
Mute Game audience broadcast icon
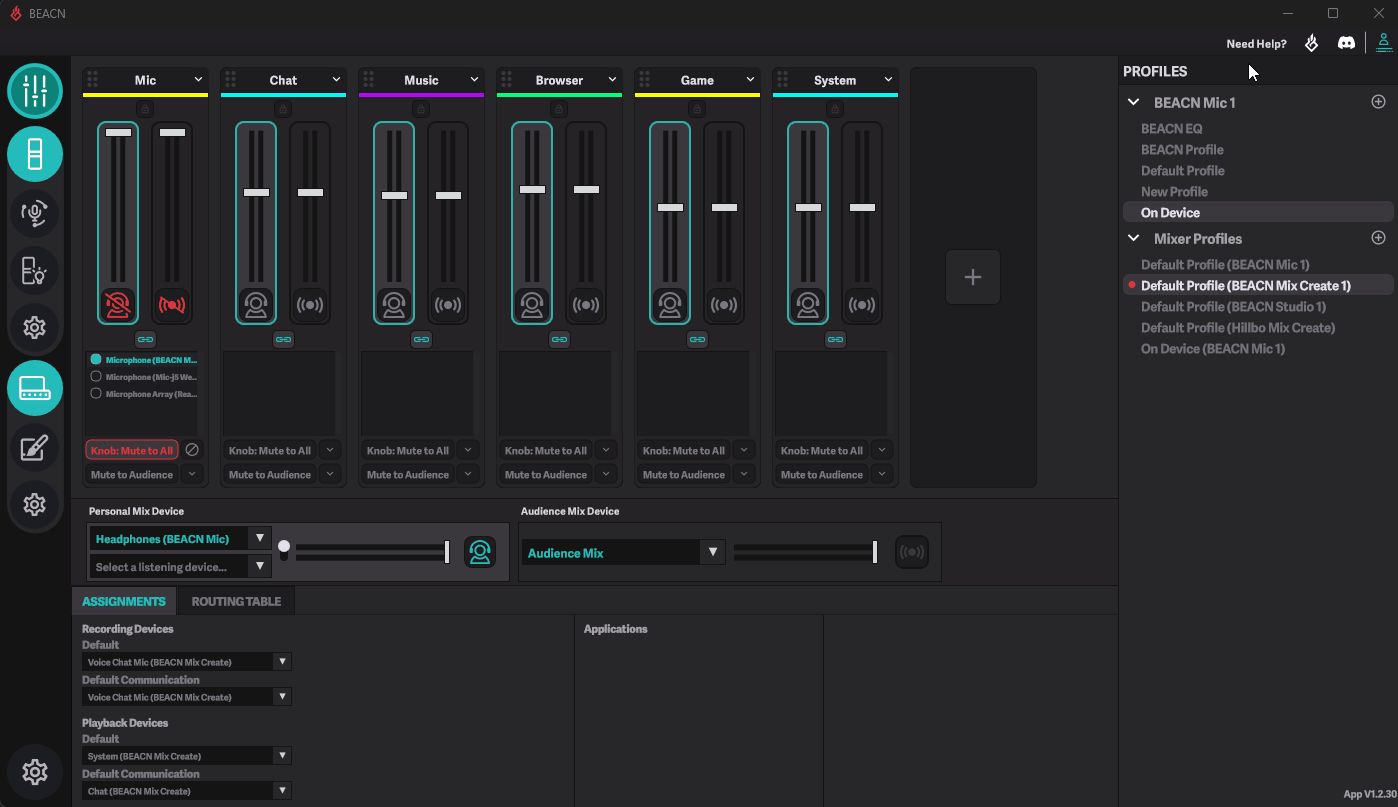724,304
